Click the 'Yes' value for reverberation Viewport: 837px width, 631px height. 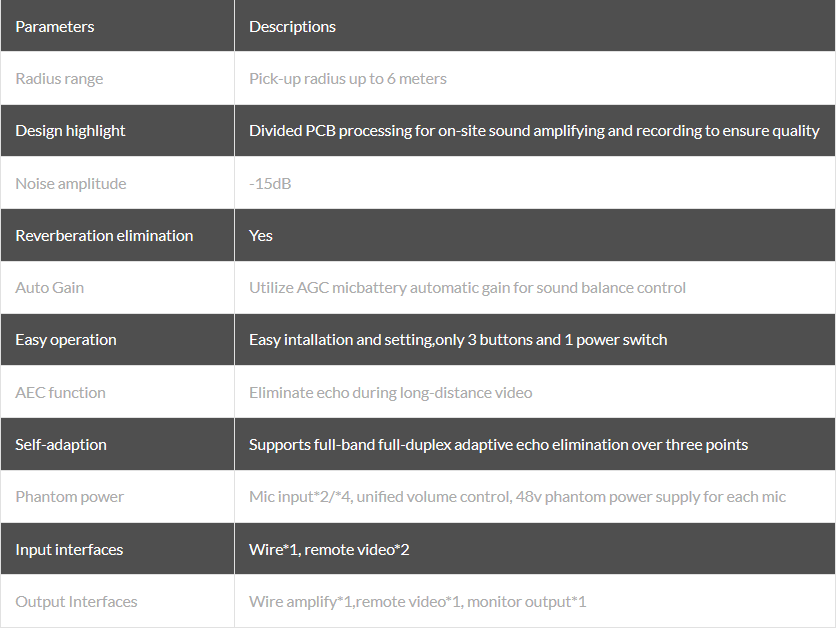tap(261, 236)
